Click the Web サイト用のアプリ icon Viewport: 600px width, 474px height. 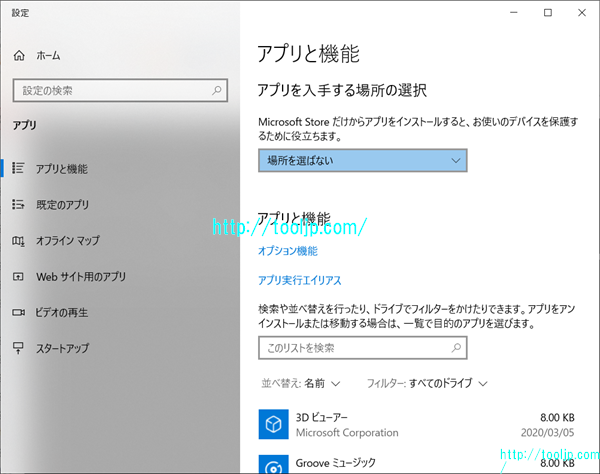pyautogui.click(x=18, y=276)
